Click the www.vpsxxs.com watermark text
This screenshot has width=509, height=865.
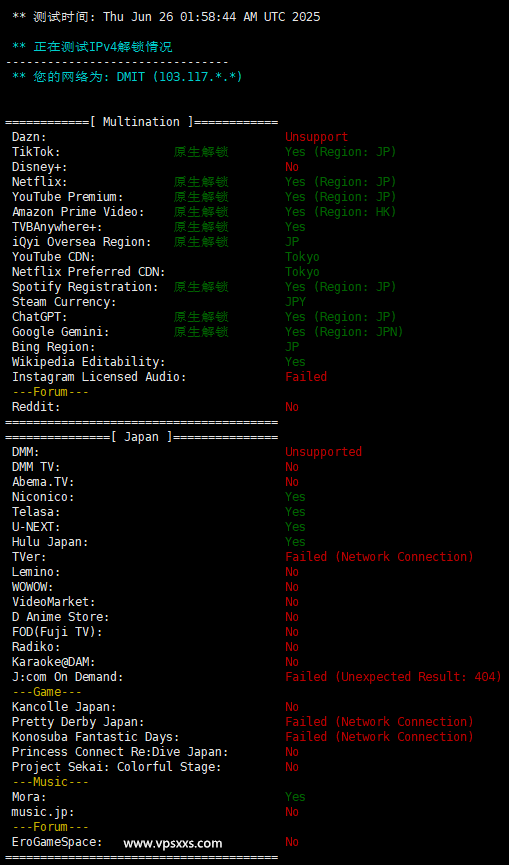[x=173, y=843]
